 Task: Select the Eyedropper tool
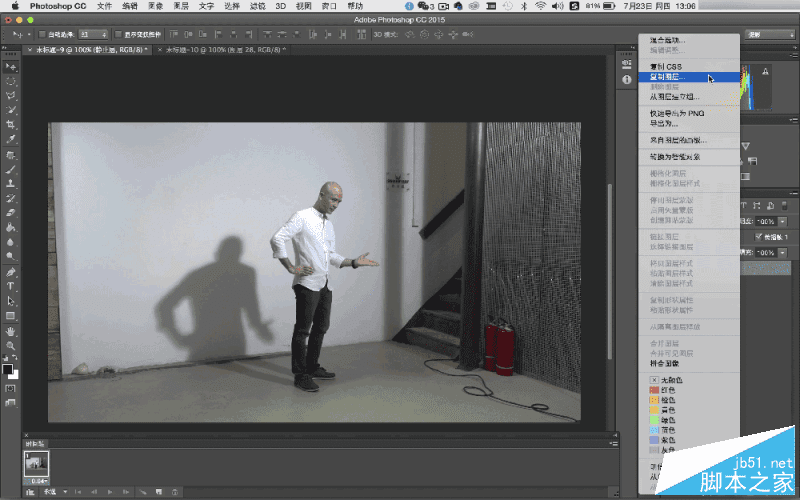point(10,138)
